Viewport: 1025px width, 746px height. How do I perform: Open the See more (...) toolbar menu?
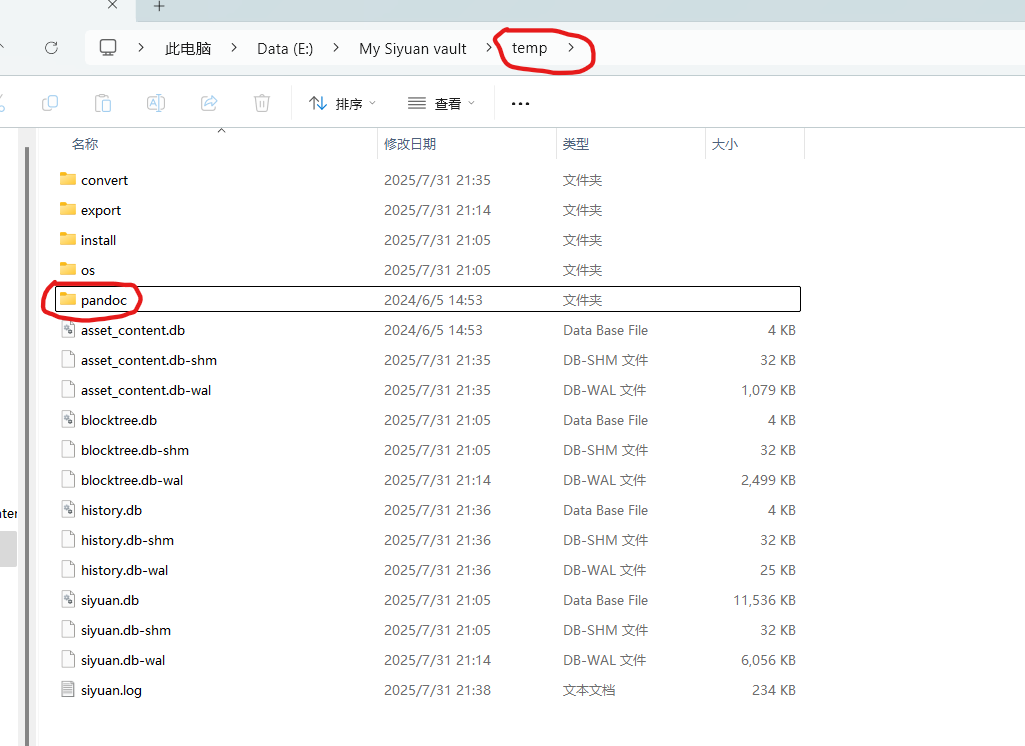(x=520, y=103)
